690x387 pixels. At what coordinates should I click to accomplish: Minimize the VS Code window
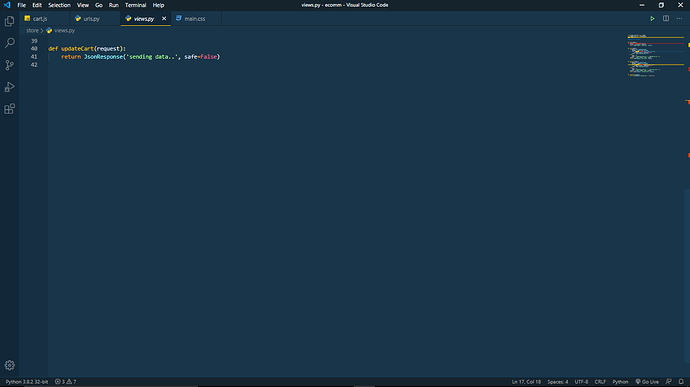coord(642,5)
